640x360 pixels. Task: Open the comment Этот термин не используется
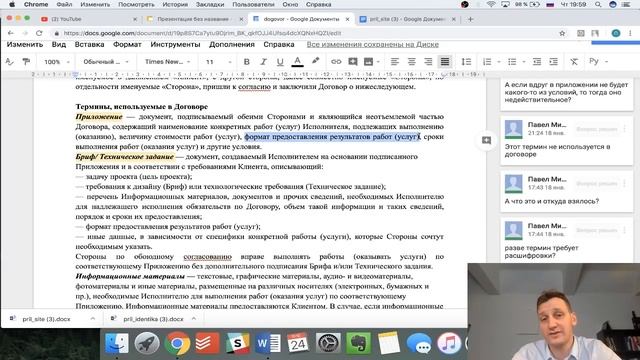567,140
